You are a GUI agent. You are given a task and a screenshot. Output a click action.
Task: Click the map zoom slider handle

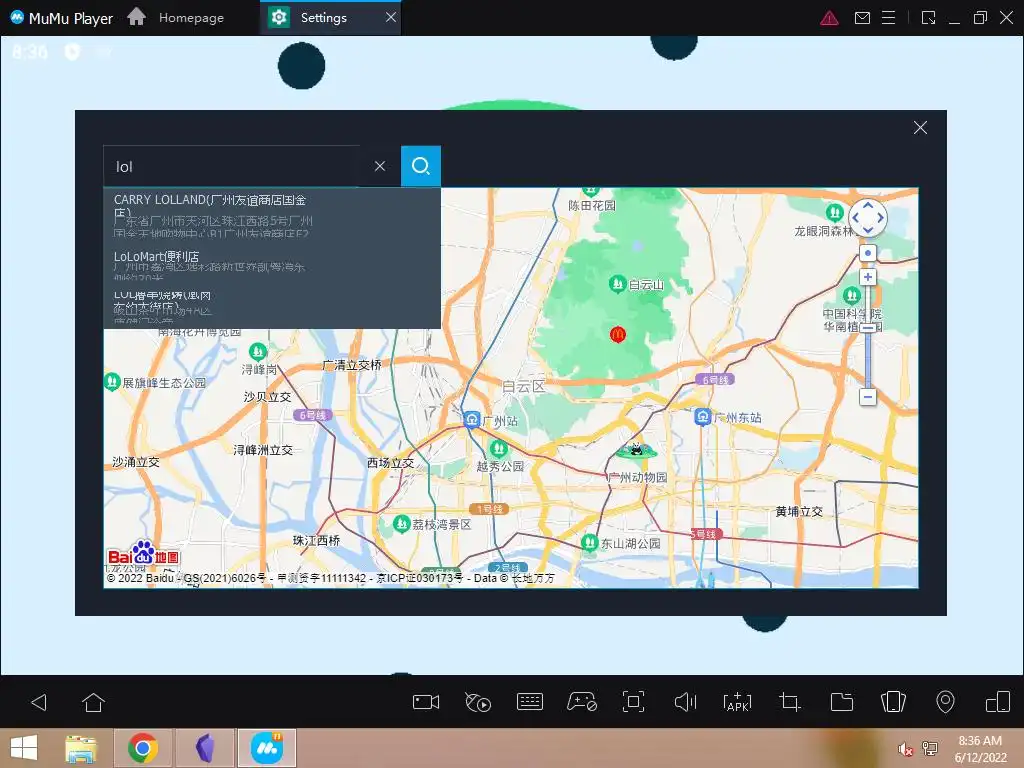867,328
